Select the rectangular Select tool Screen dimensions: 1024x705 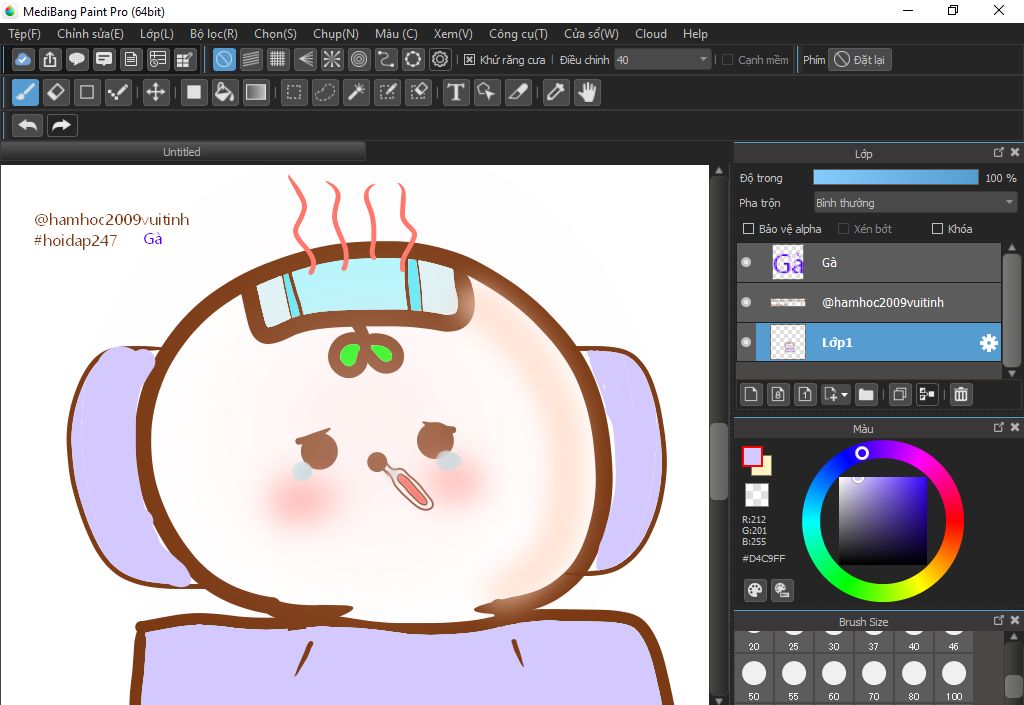[x=294, y=93]
